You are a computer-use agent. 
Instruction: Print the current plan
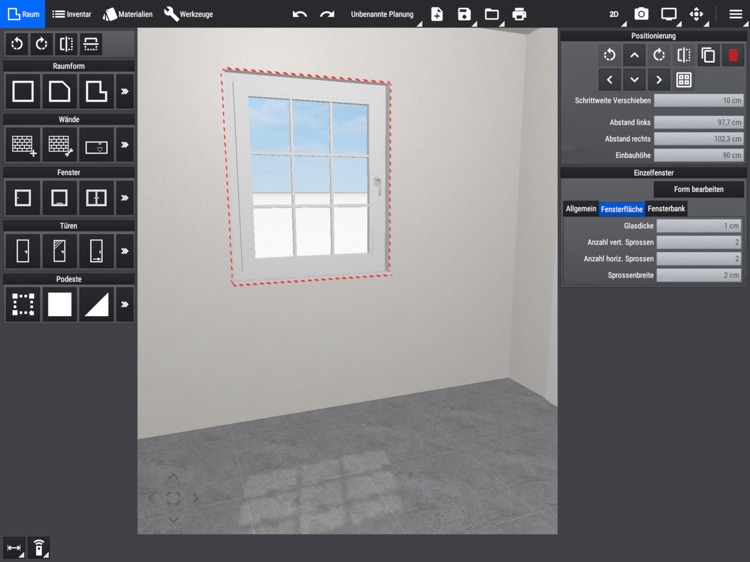click(519, 14)
